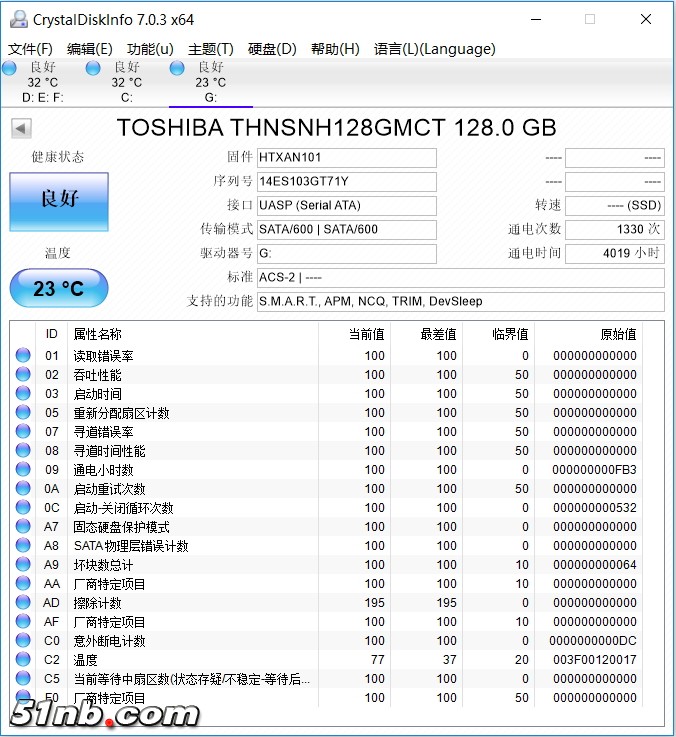The height and width of the screenshot is (737, 676).
Task: Click the 良好 health status button
Action: coord(59,201)
